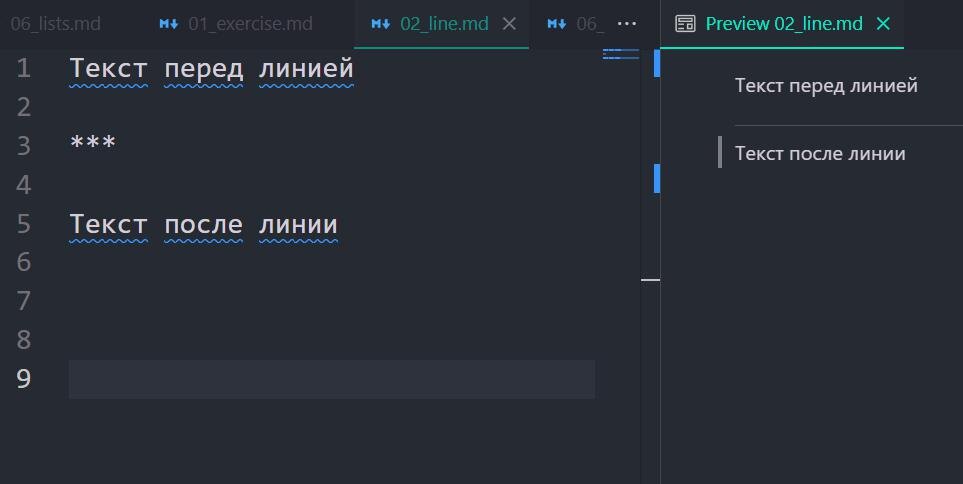Image resolution: width=963 pixels, height=484 pixels.
Task: Click upper blue marker in overview ruler
Action: 657,63
